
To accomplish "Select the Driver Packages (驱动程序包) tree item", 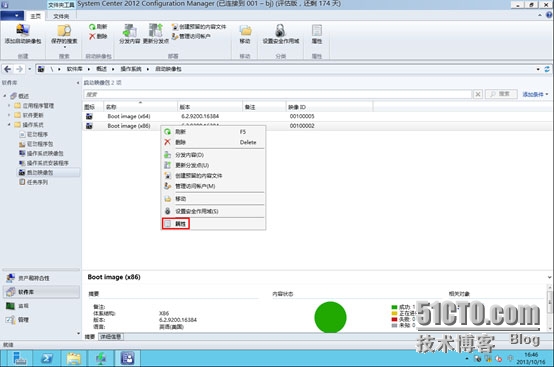I will click(x=36, y=144).
